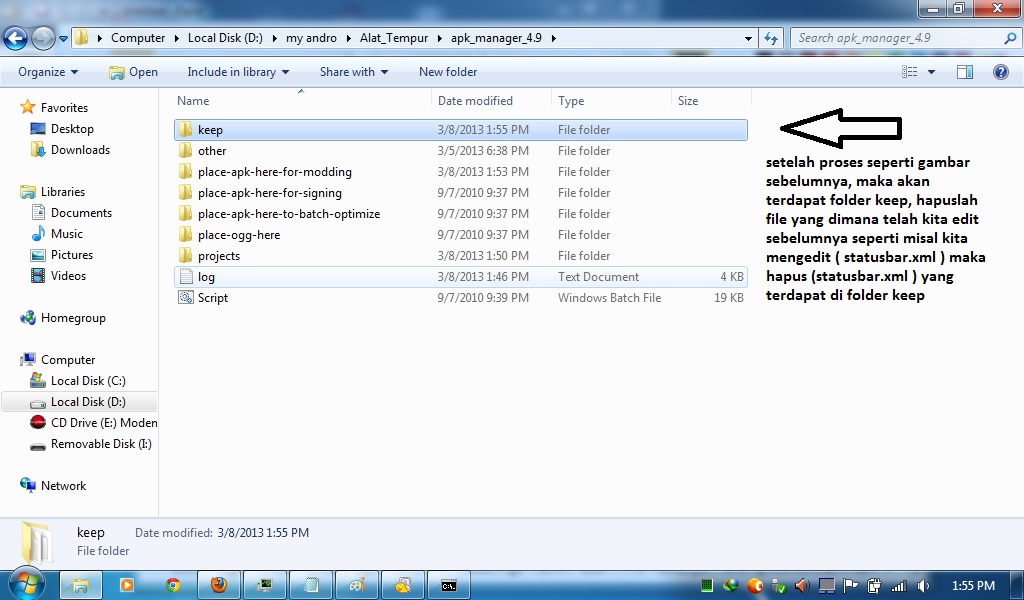Screen dimensions: 1024x600
Task: Click Show Desktop at the taskbar's far right
Action: [1018, 585]
